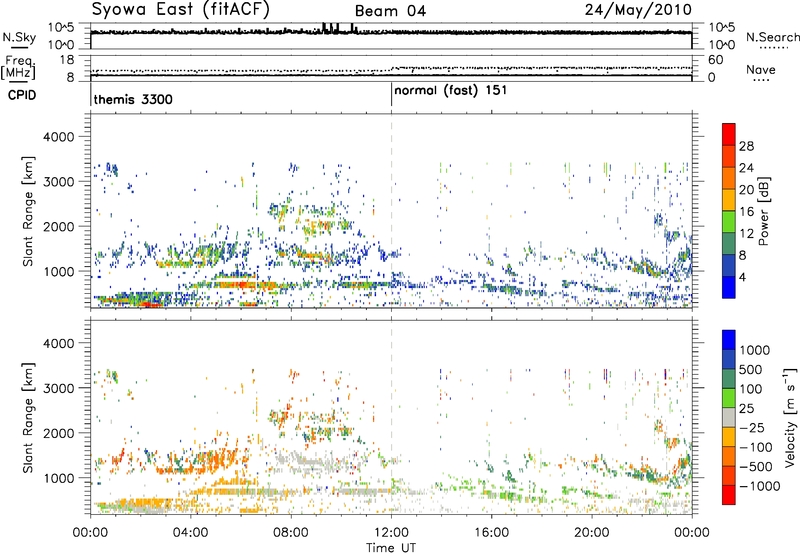800x554 pixels.
Task: Click the "3000" tick of the velocity panel
Action: tap(59, 388)
